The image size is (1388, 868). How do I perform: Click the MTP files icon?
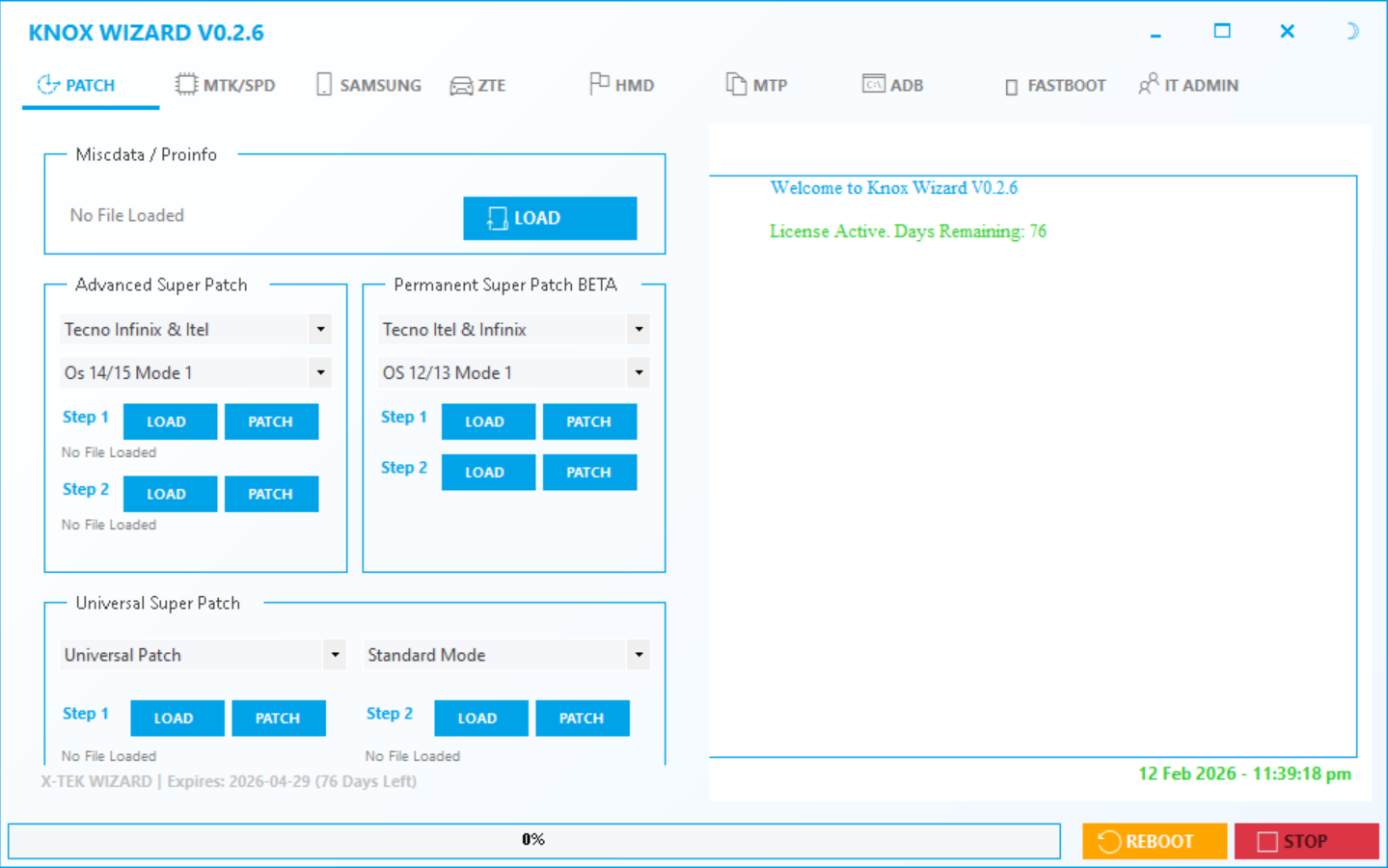coord(736,85)
